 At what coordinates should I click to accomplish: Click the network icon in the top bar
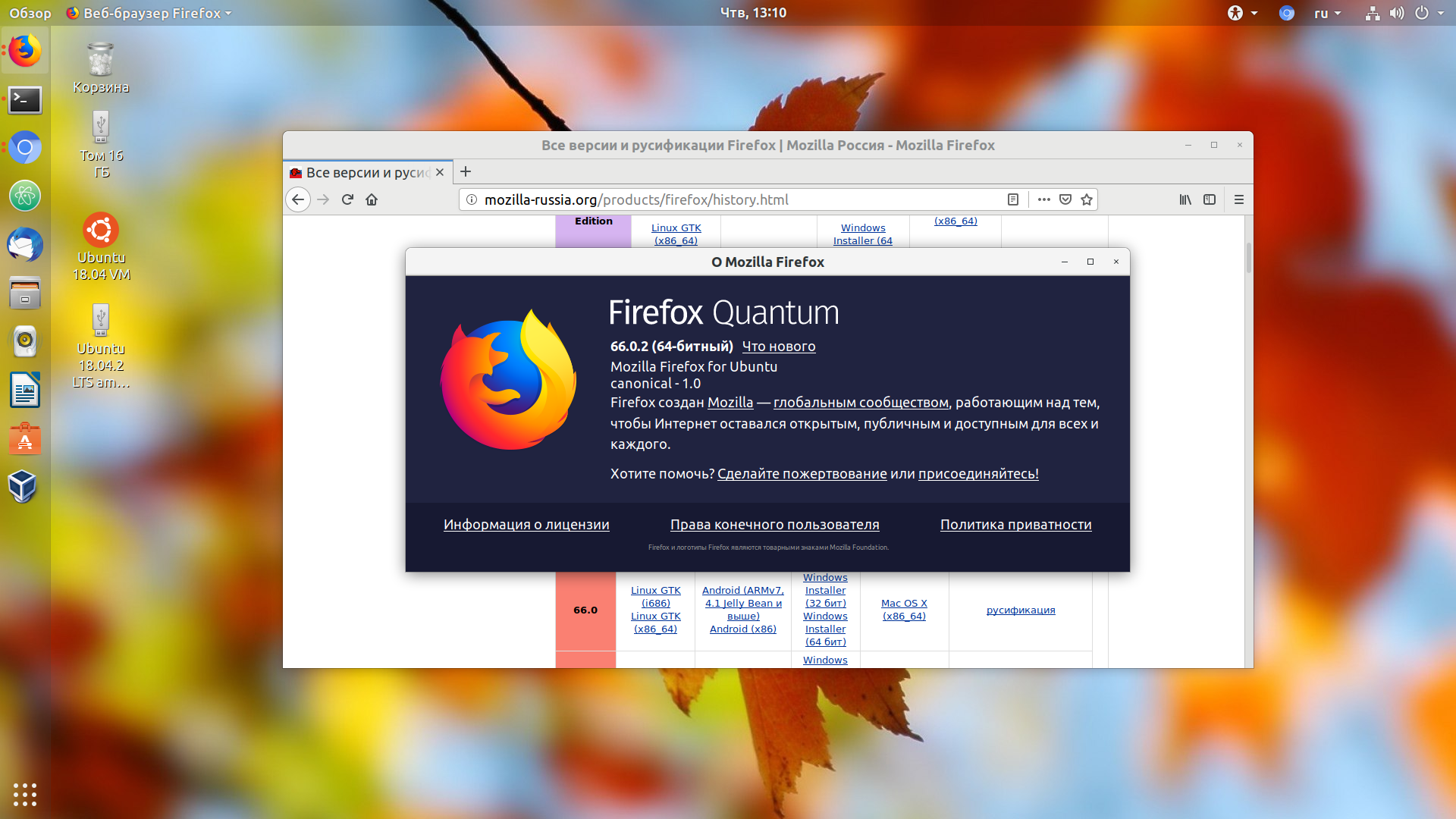coord(1373,13)
